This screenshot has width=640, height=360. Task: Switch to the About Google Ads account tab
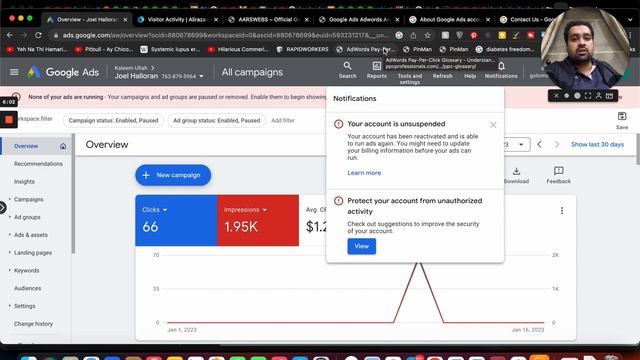click(449, 20)
